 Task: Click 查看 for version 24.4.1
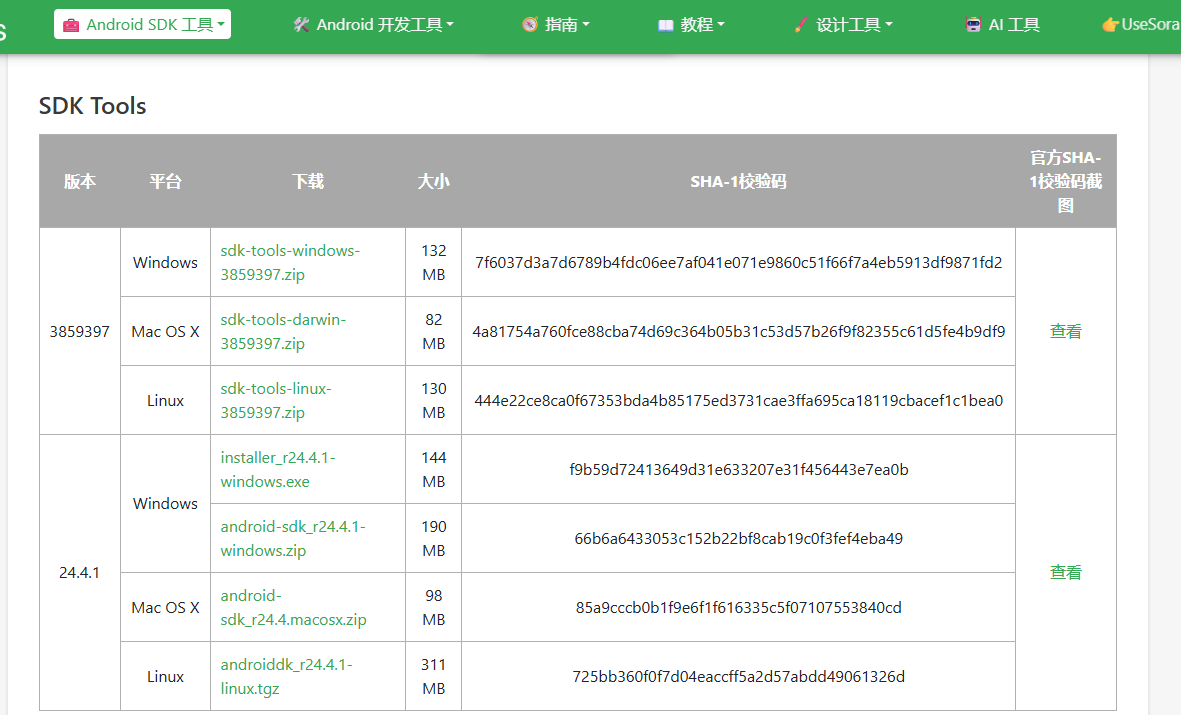pos(1066,573)
